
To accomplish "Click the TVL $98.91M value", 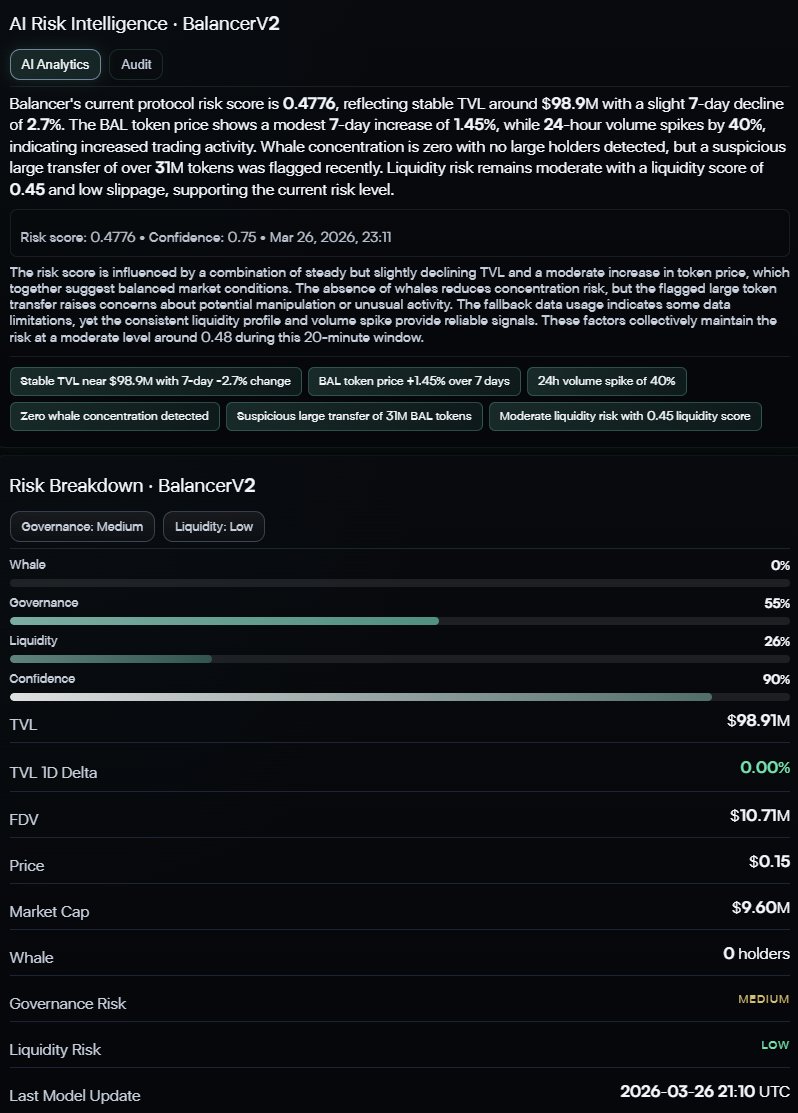I will [758, 721].
